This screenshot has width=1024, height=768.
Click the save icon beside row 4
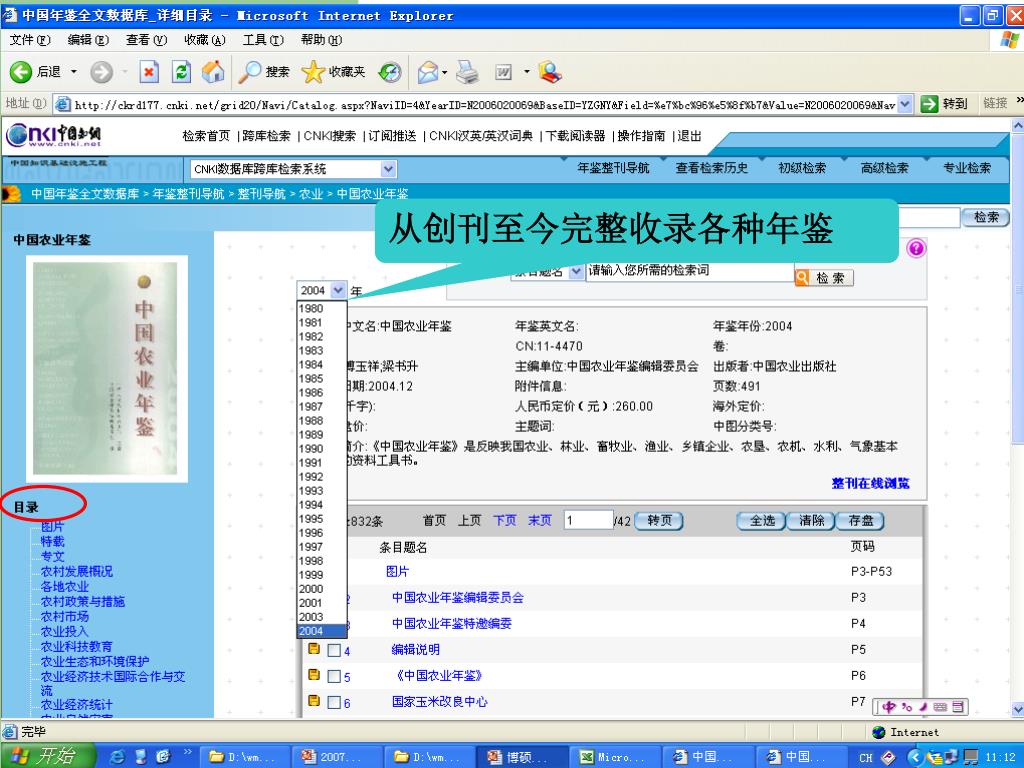pyautogui.click(x=314, y=649)
